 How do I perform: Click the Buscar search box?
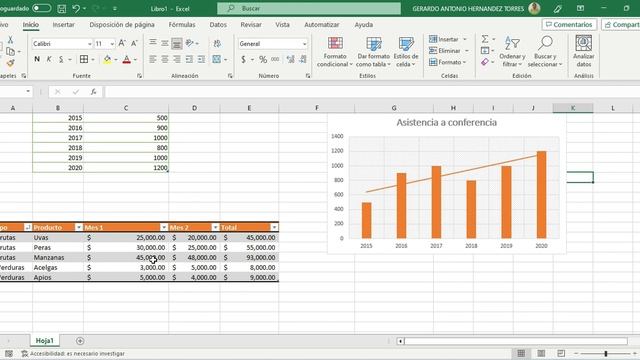(309, 8)
